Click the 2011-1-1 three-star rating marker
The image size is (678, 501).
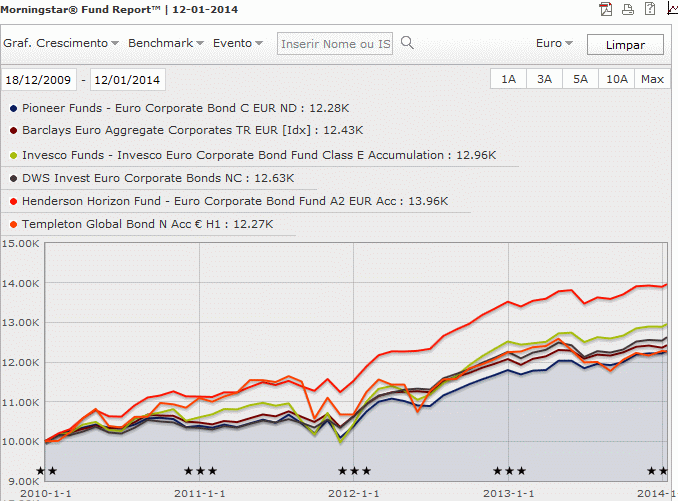201,471
